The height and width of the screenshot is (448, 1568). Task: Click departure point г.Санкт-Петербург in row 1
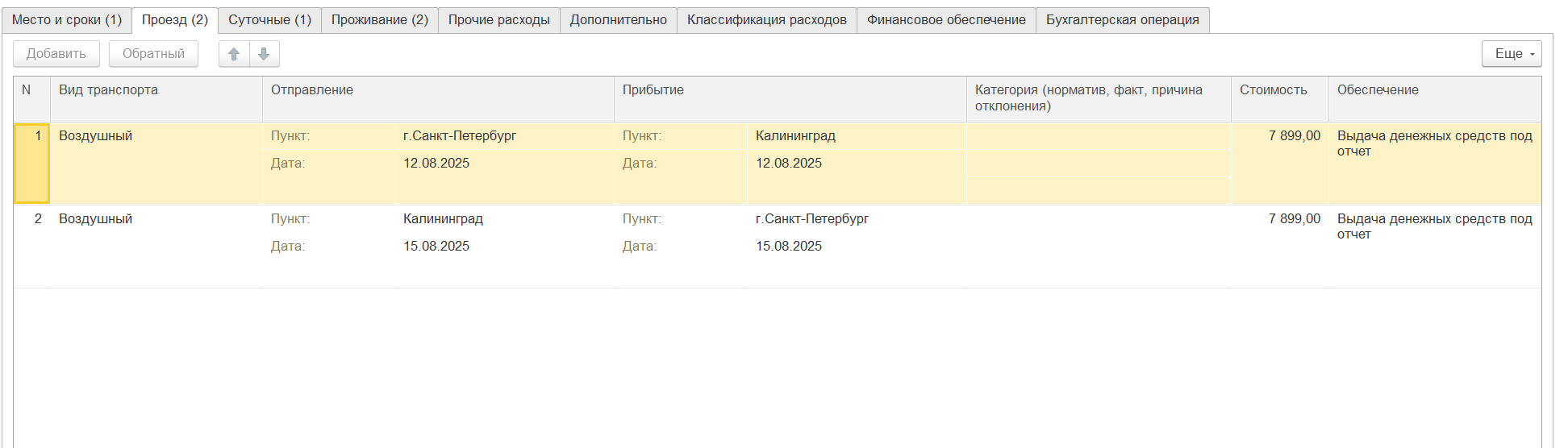[460, 136]
